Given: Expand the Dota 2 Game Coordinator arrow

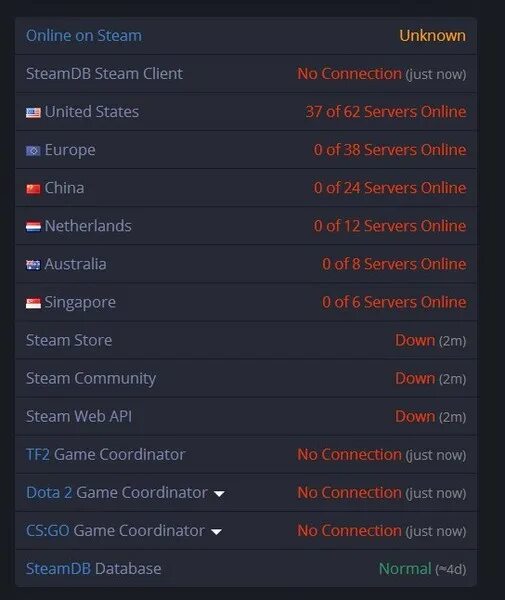Looking at the screenshot, I should click(x=219, y=494).
